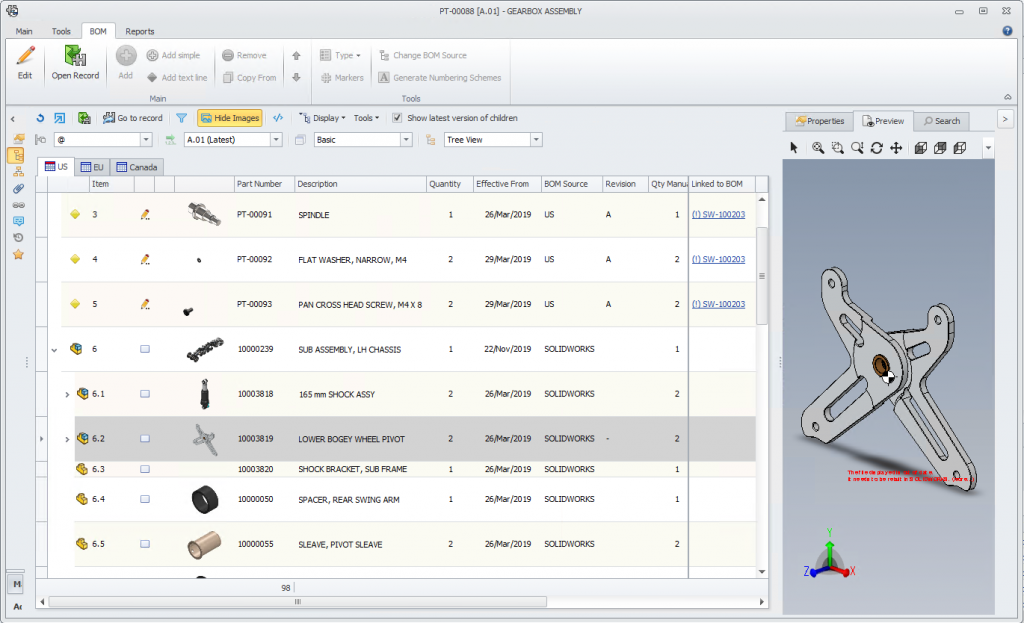Click the refresh icon in the BOM toolbar
Viewport: 1024px width, 623px height.
pyautogui.click(x=41, y=118)
